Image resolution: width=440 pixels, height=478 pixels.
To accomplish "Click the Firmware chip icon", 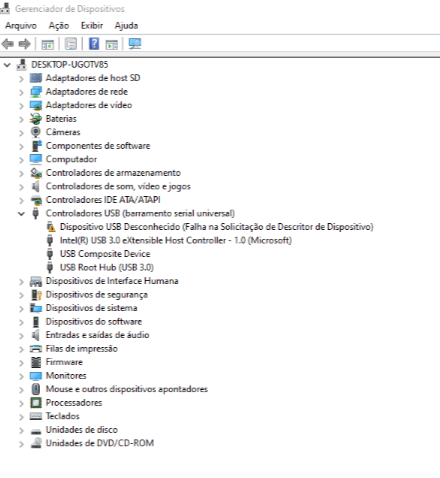I will coord(36,362).
